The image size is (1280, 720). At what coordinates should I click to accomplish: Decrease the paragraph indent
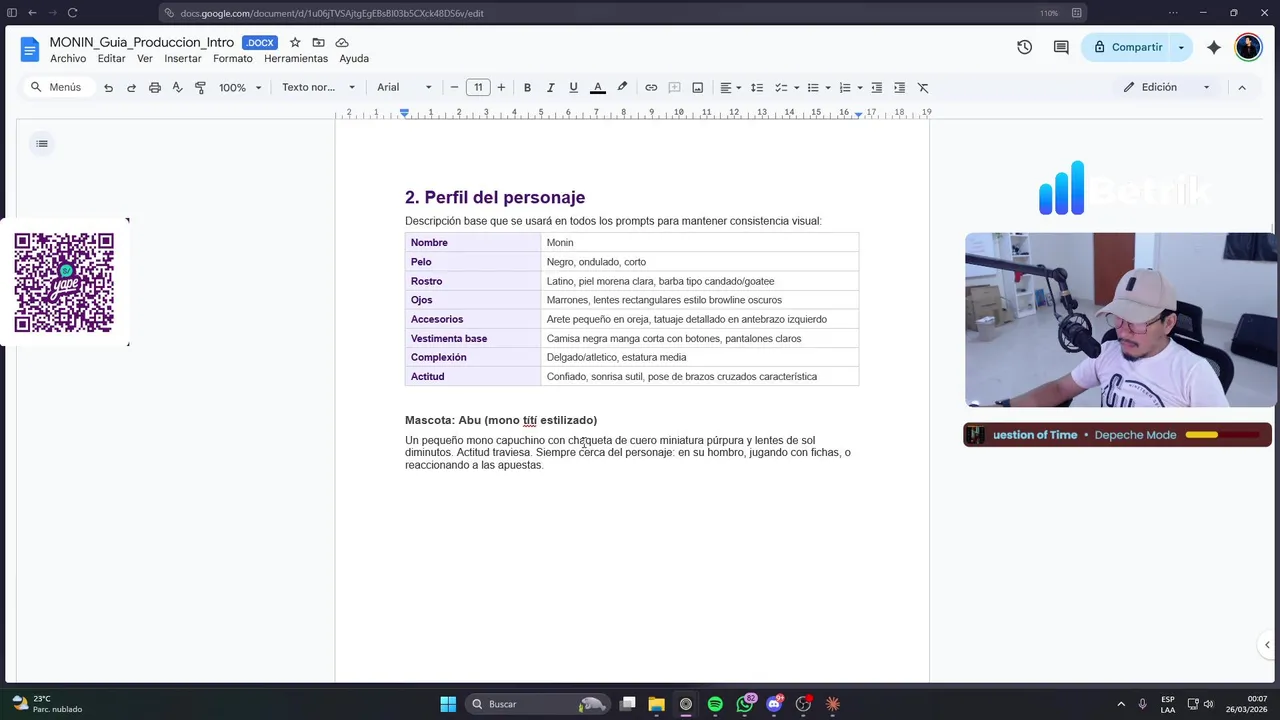click(877, 88)
